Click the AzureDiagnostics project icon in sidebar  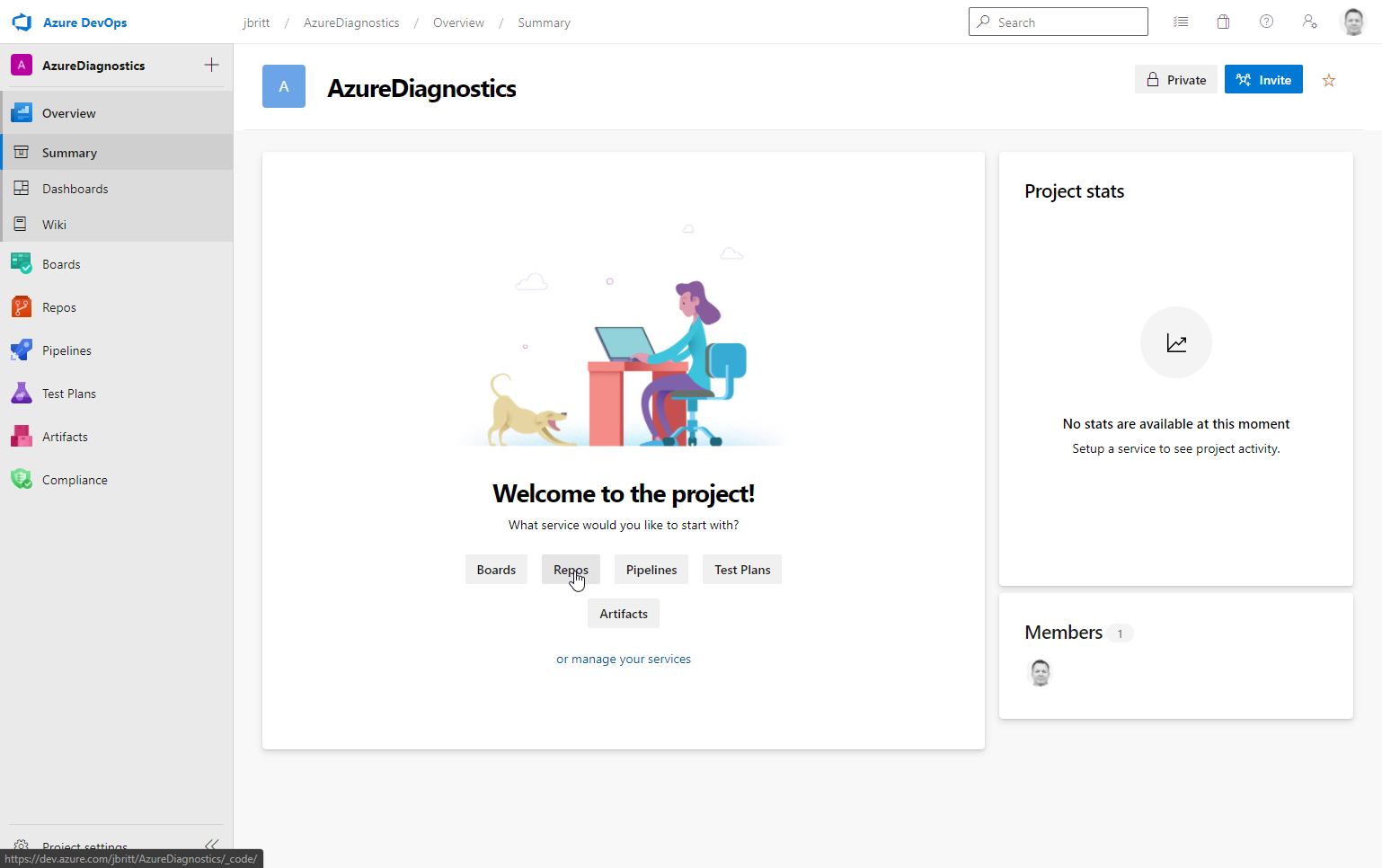22,65
